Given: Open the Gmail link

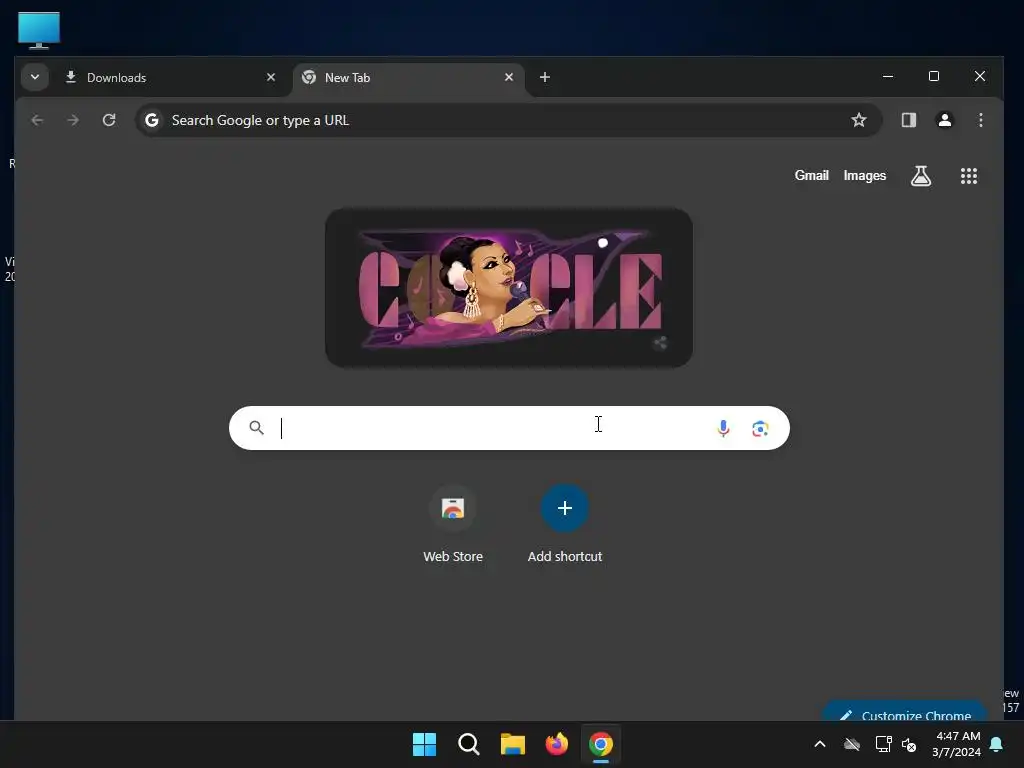Looking at the screenshot, I should click(811, 176).
